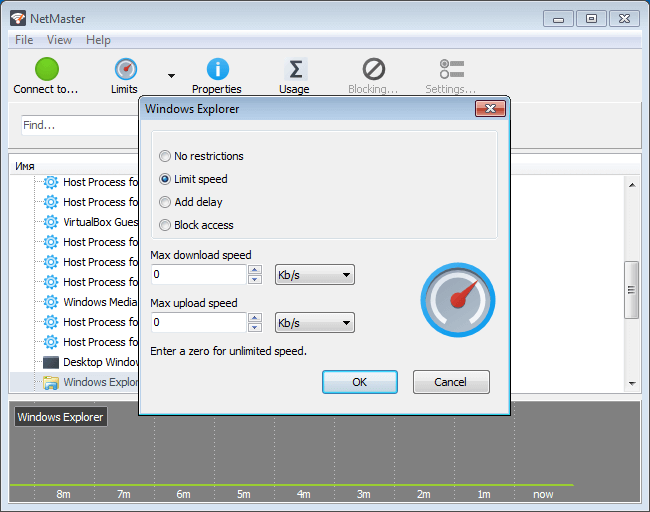Click the Find... search field
This screenshot has width=650, height=512.
[80, 125]
